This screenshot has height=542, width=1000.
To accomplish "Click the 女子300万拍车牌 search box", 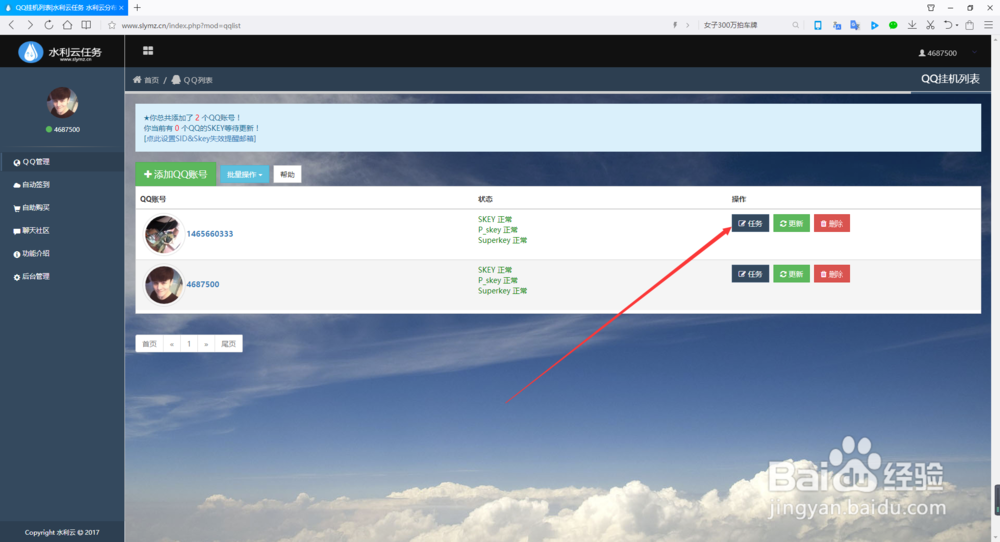I will pyautogui.click(x=746, y=26).
